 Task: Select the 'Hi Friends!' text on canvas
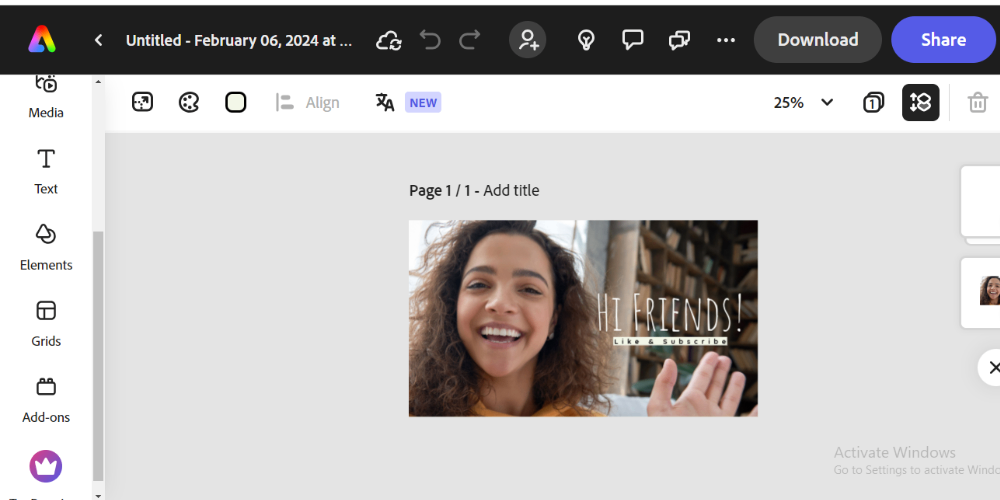670,313
